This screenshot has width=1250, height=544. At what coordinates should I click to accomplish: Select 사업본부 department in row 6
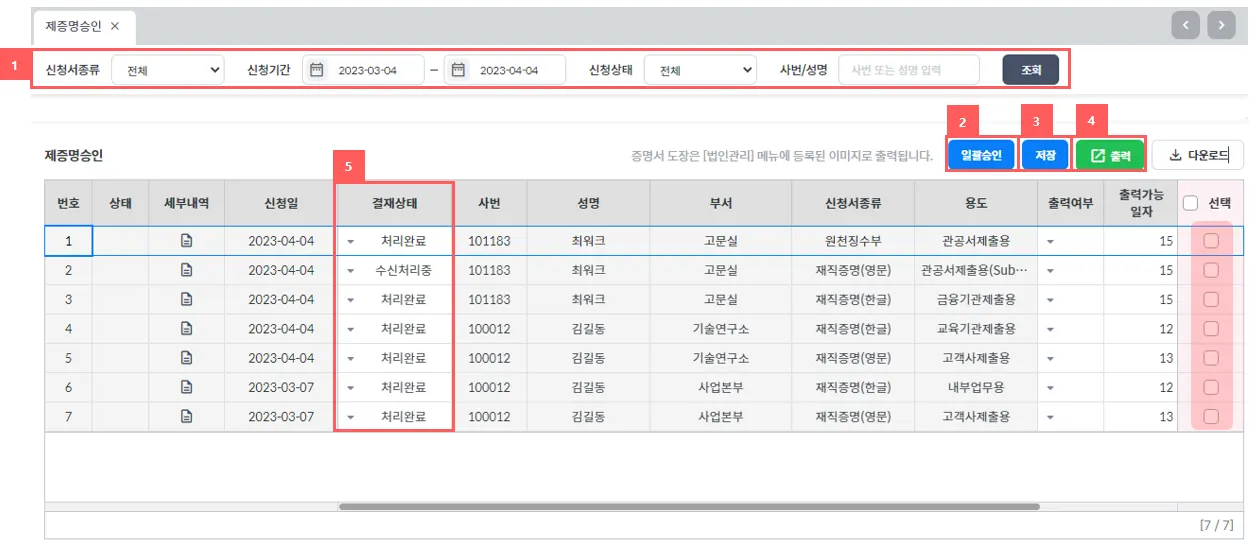coord(720,387)
